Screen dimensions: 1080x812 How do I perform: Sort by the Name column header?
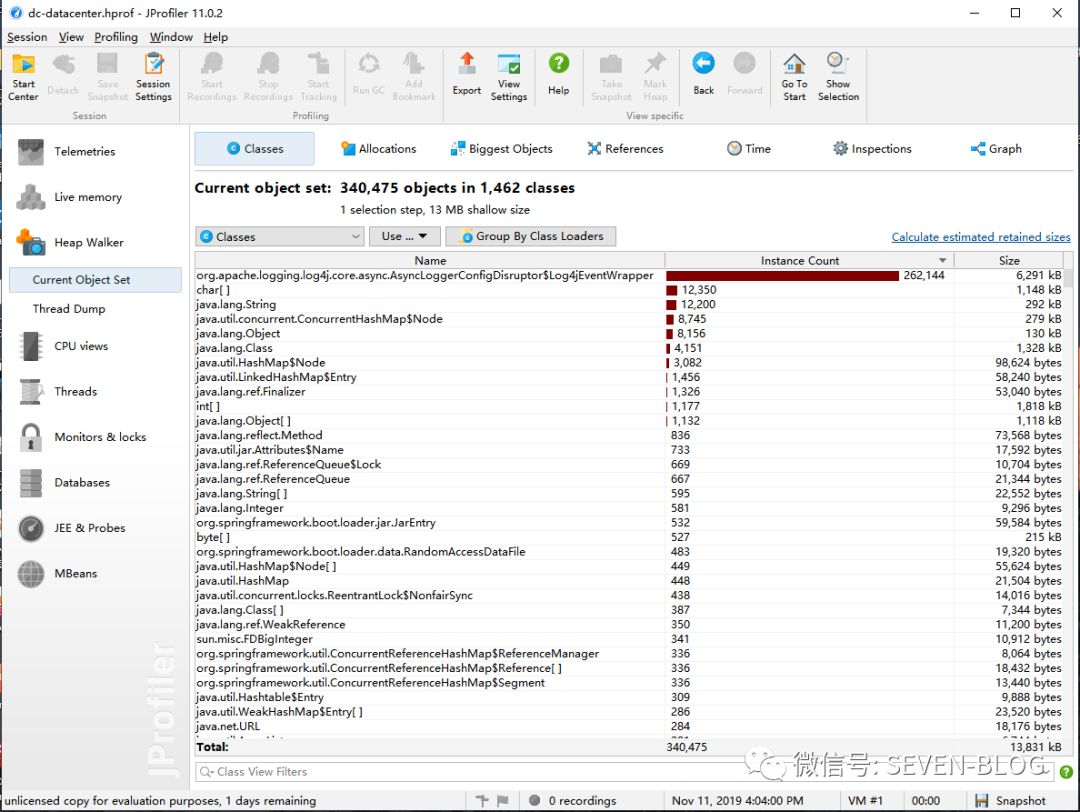click(430, 260)
